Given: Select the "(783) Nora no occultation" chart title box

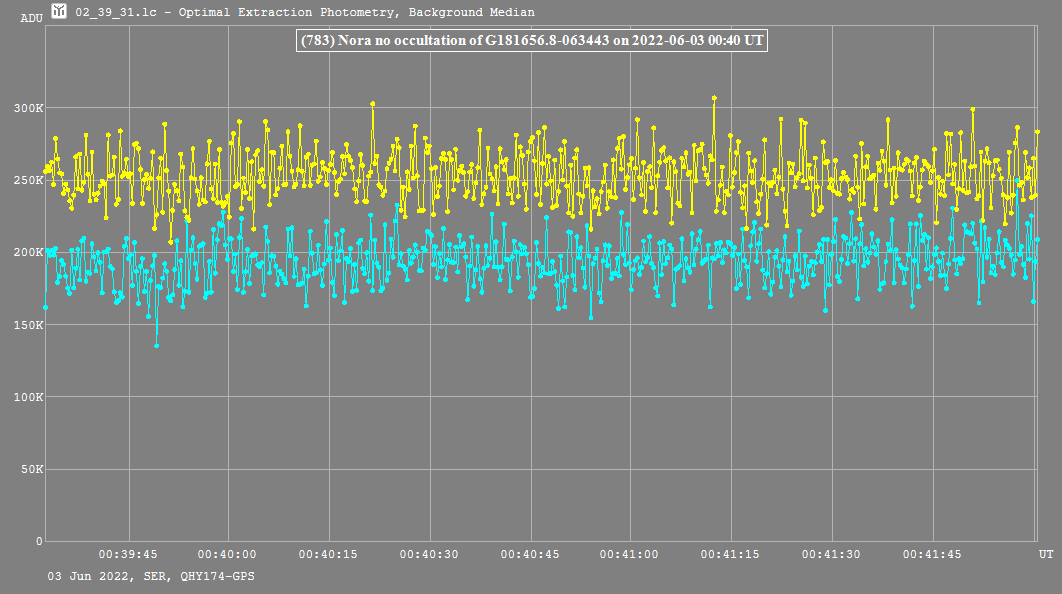Looking at the screenshot, I should coord(532,40).
